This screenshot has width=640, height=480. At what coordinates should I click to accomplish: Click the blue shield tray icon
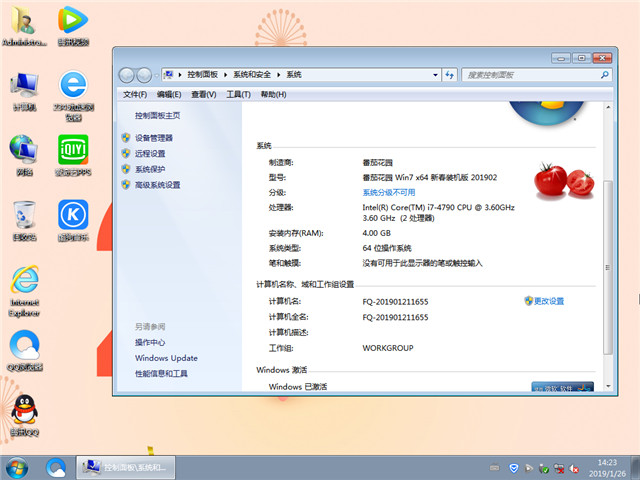pyautogui.click(x=514, y=468)
